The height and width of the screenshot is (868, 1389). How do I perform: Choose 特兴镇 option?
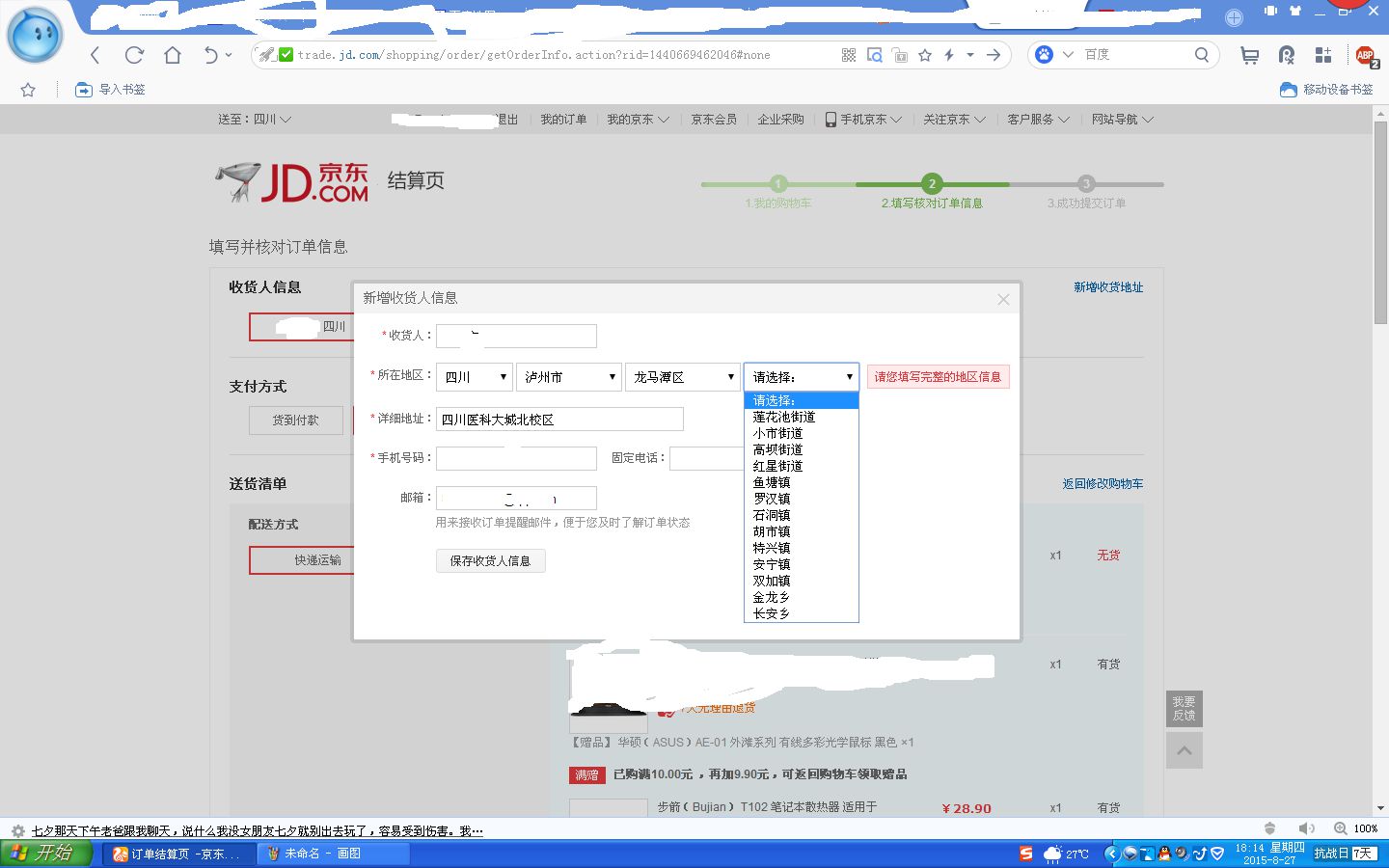click(x=801, y=548)
